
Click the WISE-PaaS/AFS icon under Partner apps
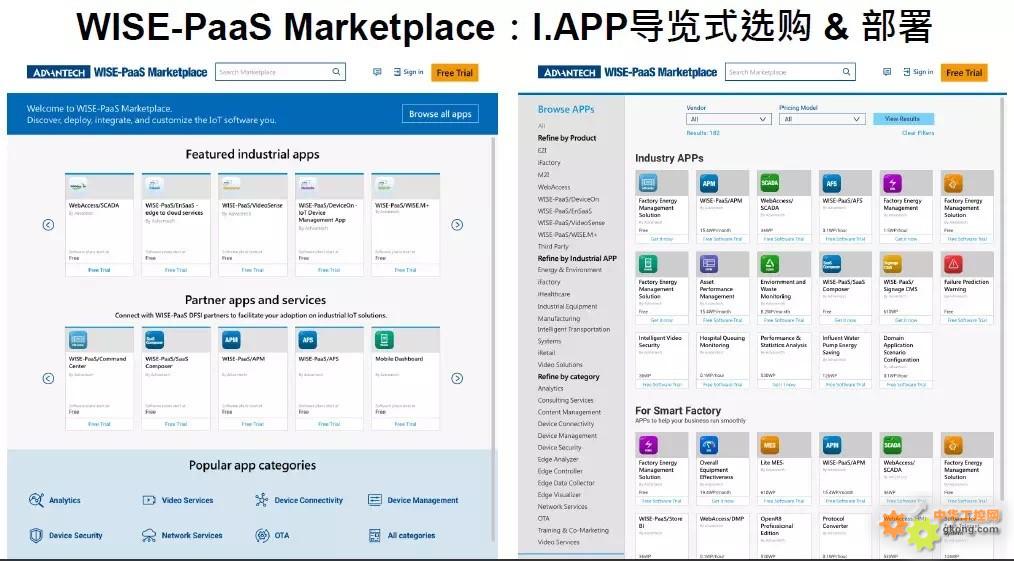point(308,339)
